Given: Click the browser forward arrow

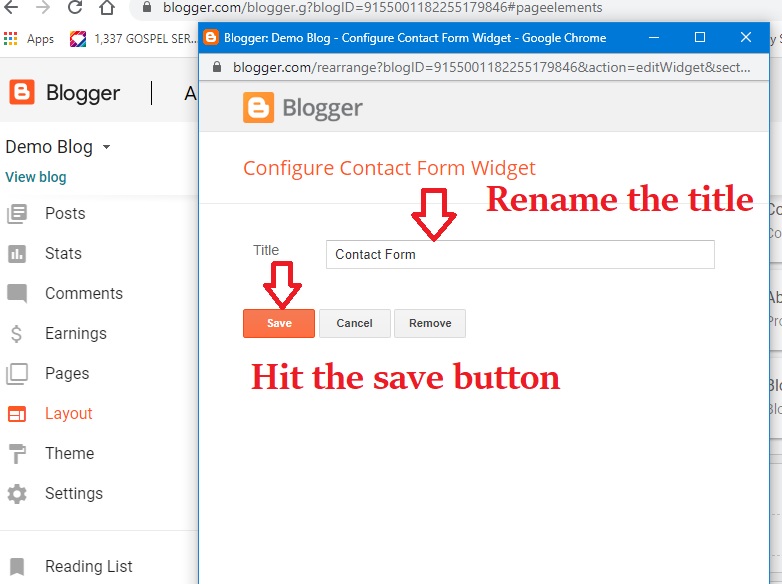Looking at the screenshot, I should 43,7.
